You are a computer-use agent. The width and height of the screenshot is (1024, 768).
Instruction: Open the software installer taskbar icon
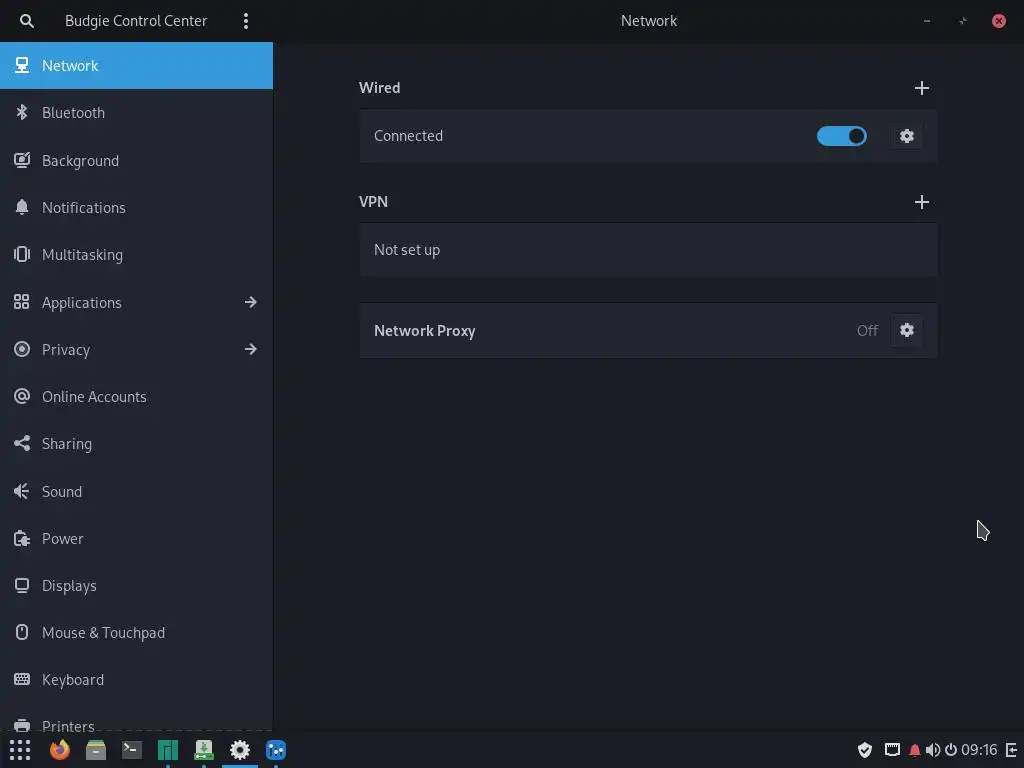tap(204, 750)
